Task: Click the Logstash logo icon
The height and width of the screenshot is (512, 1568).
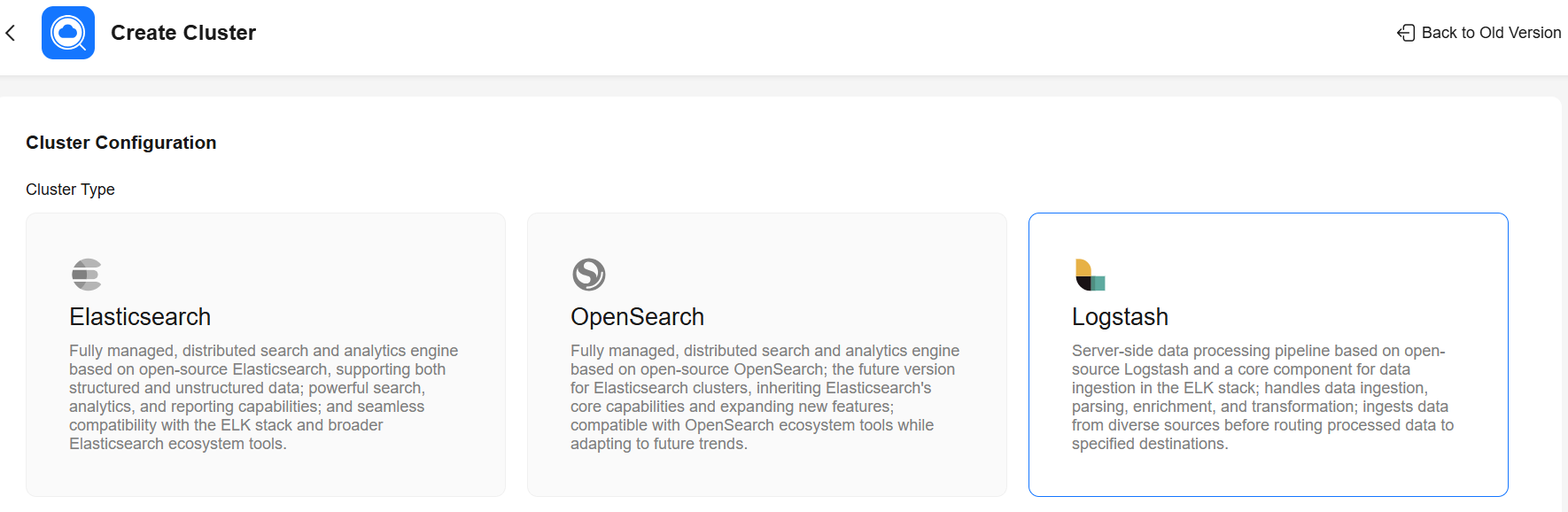Action: pos(1091,275)
